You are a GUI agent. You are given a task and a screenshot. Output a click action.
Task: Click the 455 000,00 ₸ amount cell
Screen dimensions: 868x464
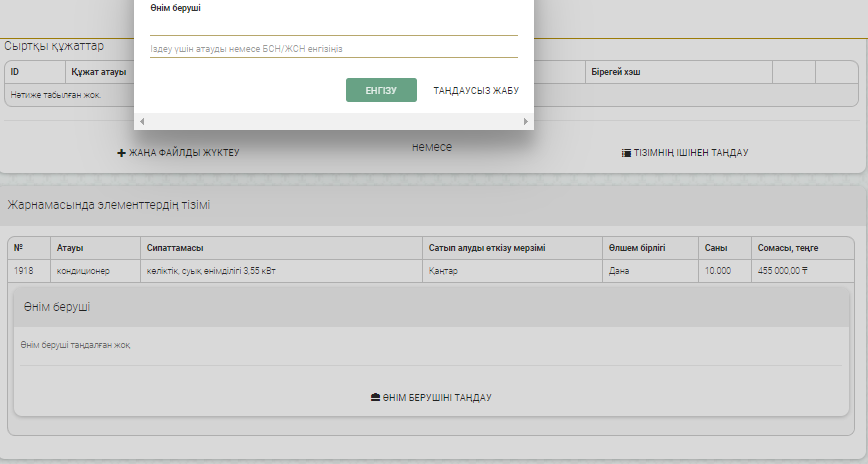[x=783, y=271]
